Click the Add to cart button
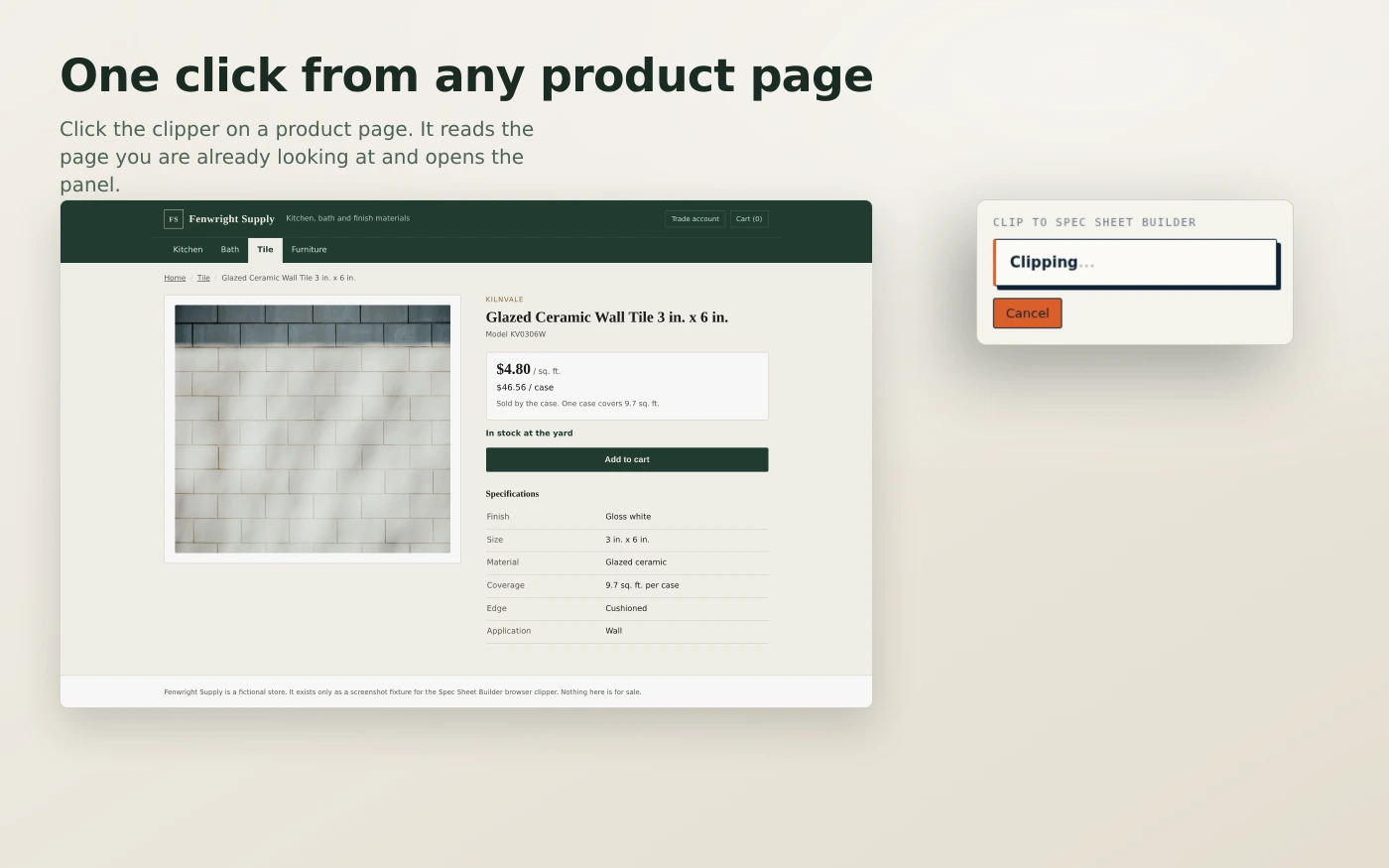This screenshot has width=1389, height=868. [627, 459]
